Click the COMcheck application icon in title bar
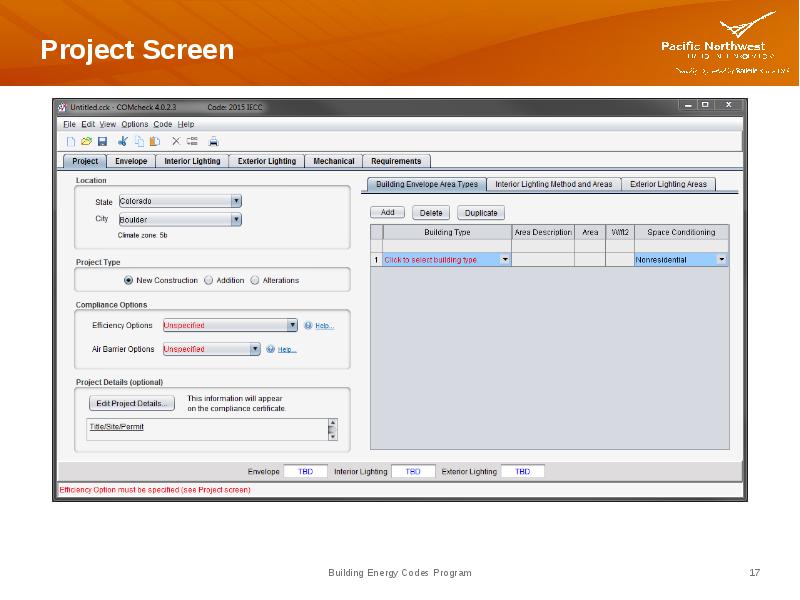This screenshot has height=600, width=800. (63, 107)
